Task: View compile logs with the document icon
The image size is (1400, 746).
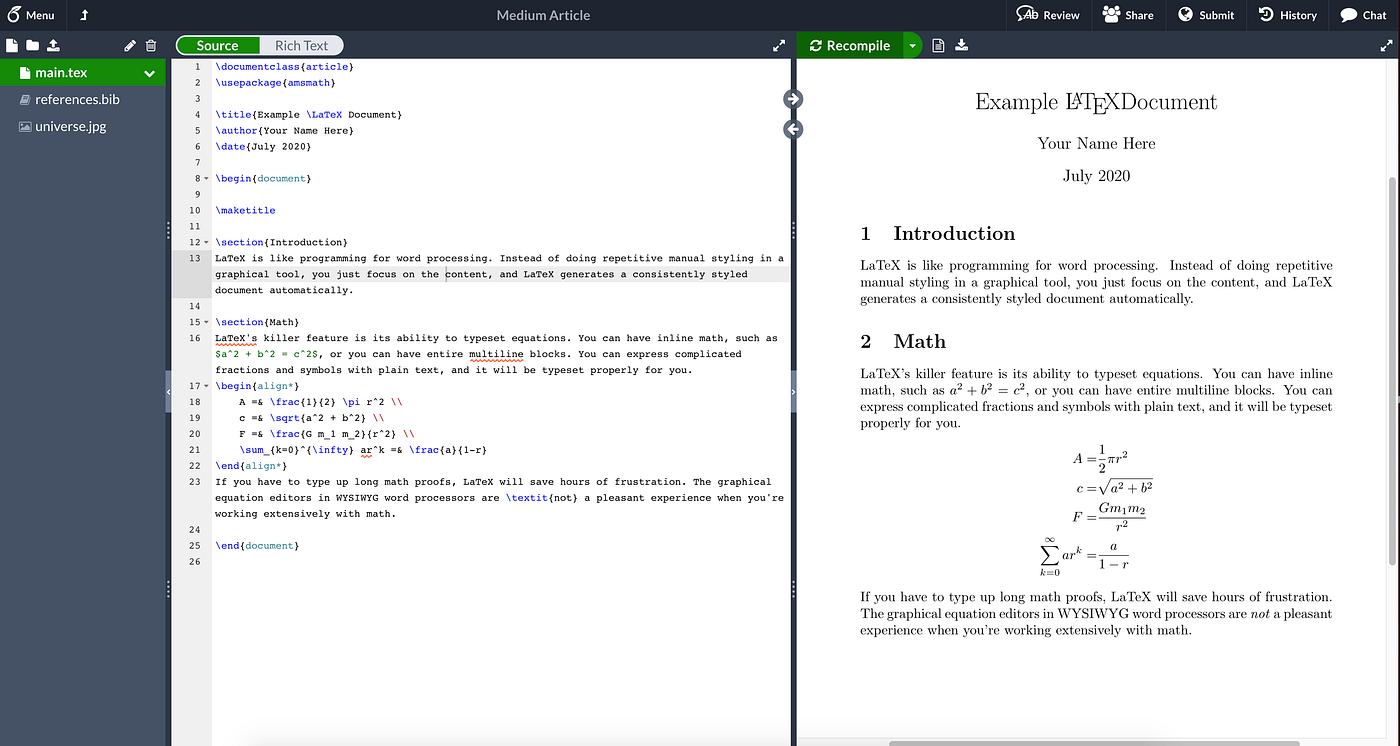Action: [938, 45]
